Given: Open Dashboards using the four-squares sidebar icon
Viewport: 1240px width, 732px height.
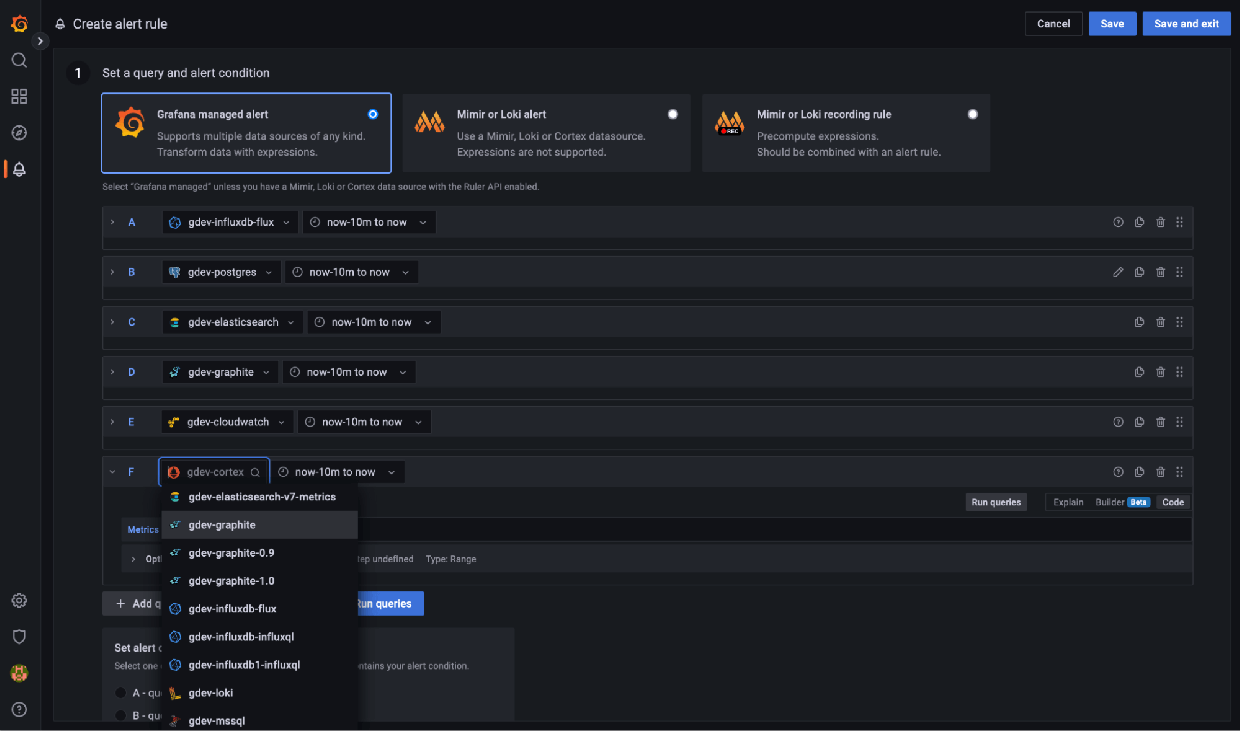Looking at the screenshot, I should [x=18, y=96].
